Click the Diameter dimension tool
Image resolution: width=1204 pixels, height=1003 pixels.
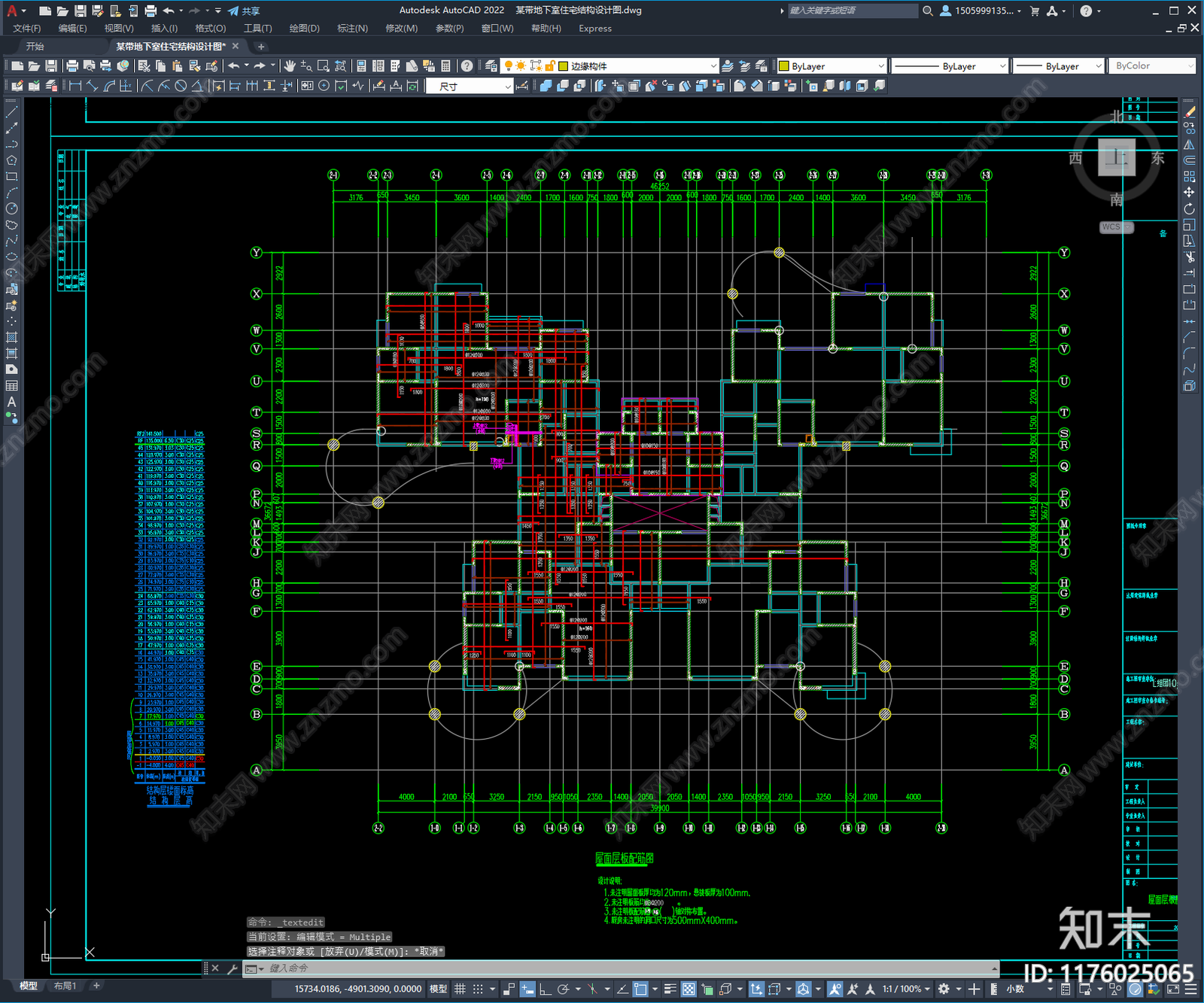pos(181,86)
